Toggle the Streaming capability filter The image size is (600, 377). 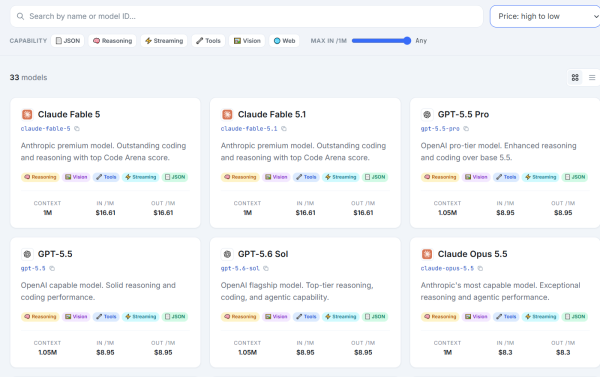[x=164, y=41]
